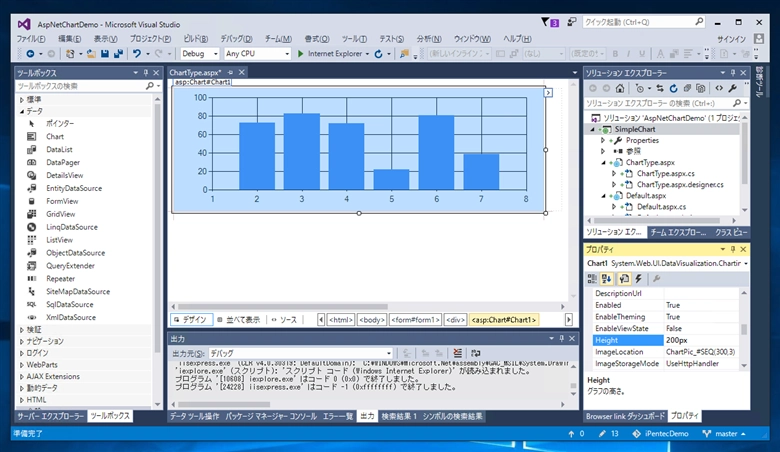Toggle auto-hide pin on Solution Explorer panel
Viewport: 780px width, 452px height.
click(733, 73)
